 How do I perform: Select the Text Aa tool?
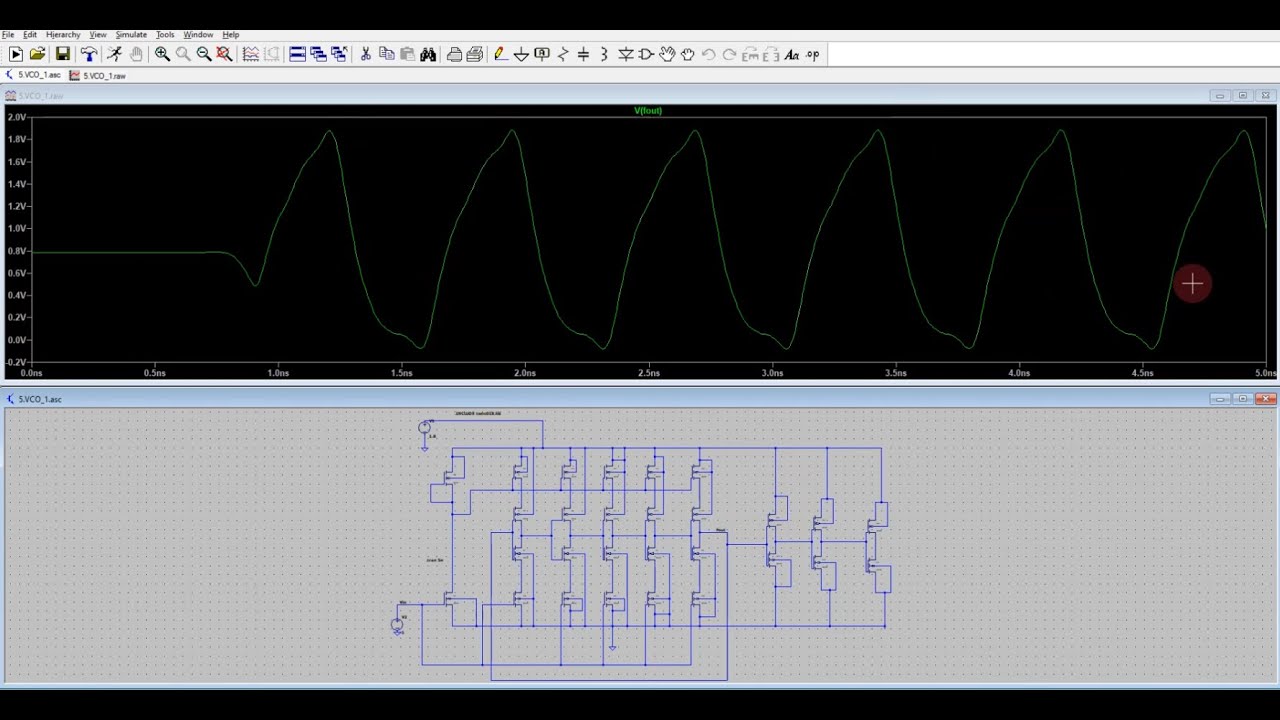click(792, 54)
